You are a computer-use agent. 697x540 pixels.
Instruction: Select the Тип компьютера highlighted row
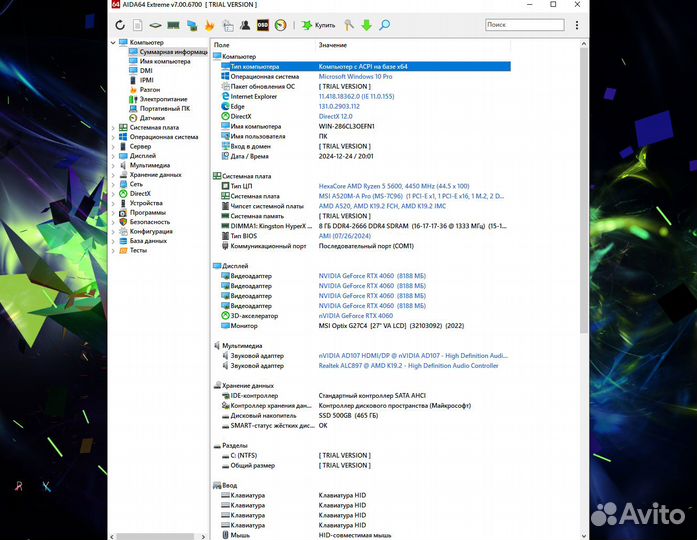pyautogui.click(x=365, y=67)
